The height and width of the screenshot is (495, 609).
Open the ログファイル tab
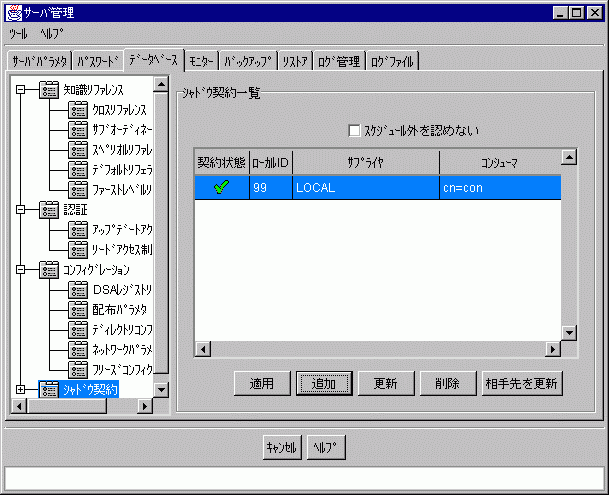point(392,61)
